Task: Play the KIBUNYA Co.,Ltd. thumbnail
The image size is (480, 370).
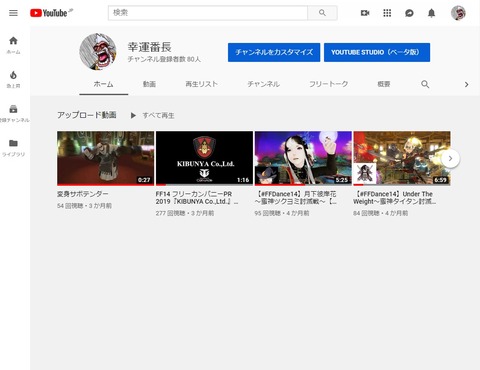Action: tap(204, 158)
